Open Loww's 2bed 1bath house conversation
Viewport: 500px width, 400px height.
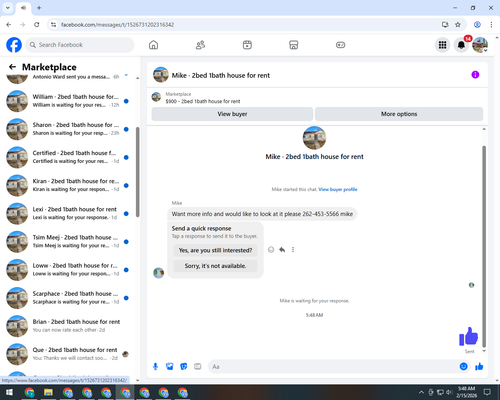click(68, 270)
